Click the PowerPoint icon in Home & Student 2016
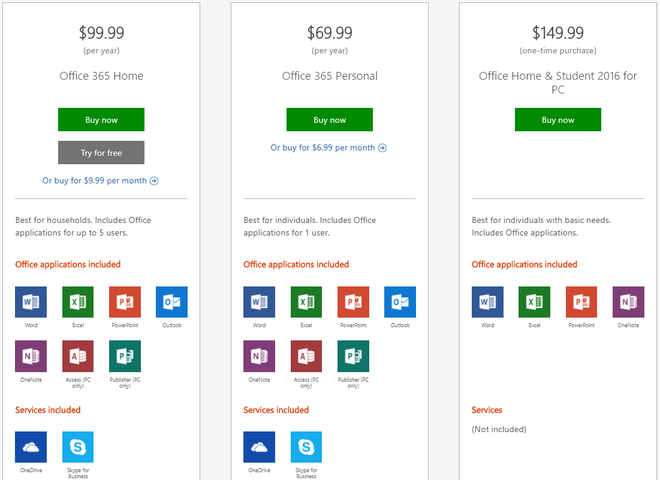Screen dimensions: 660x480 coord(581,302)
